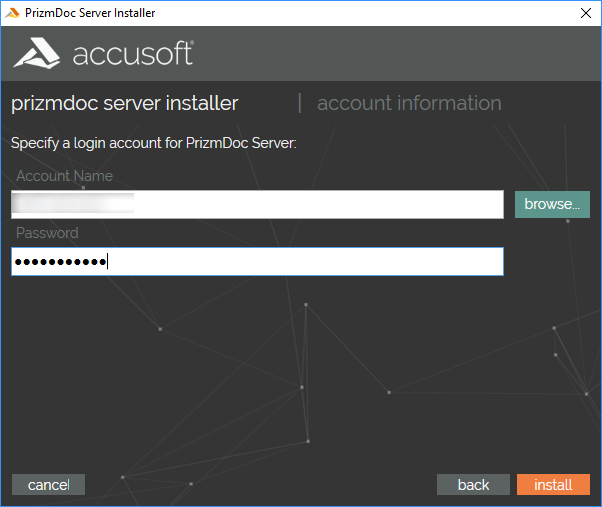Cancel the PrizmDoc Server installation

[x=48, y=484]
